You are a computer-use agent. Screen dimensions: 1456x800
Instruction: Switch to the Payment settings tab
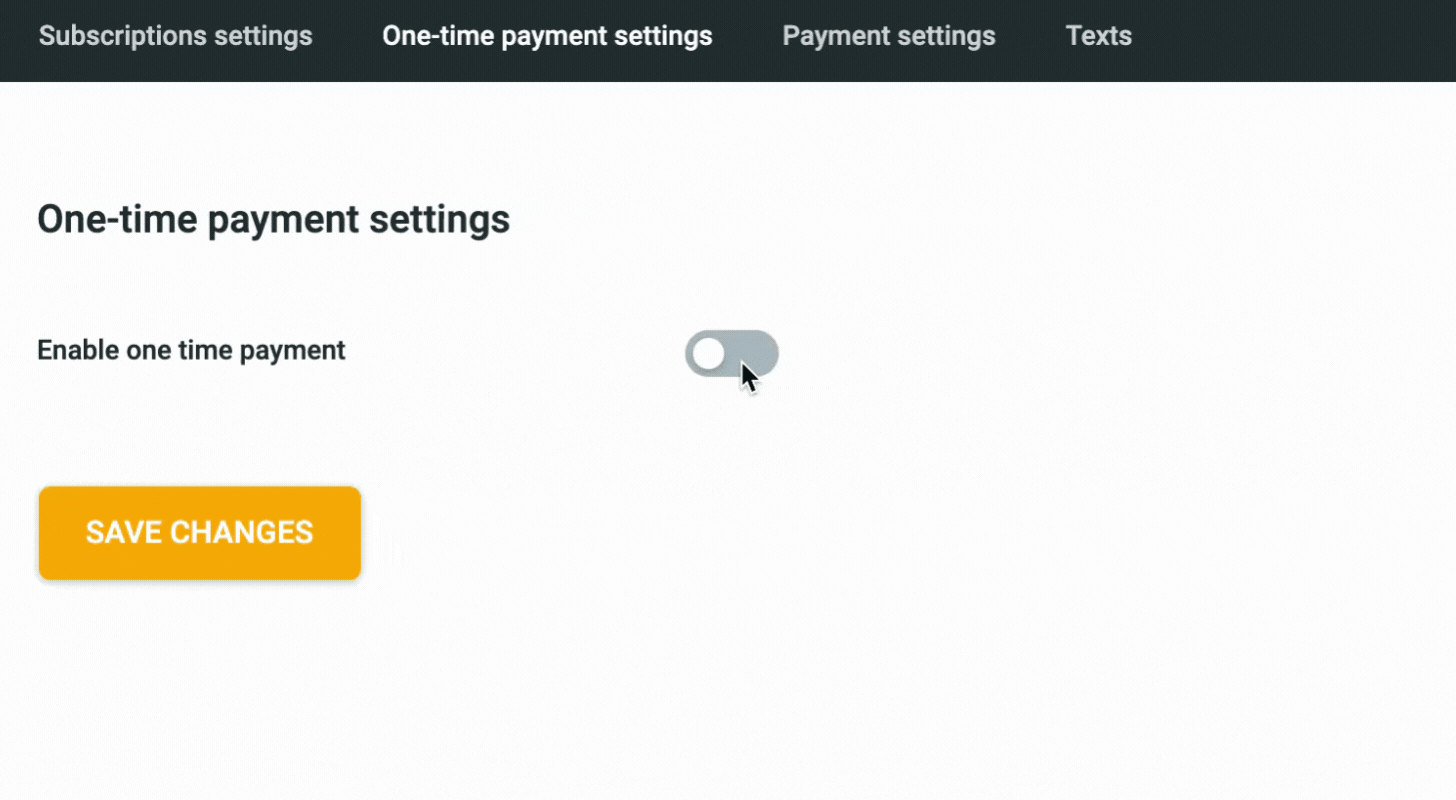click(888, 36)
